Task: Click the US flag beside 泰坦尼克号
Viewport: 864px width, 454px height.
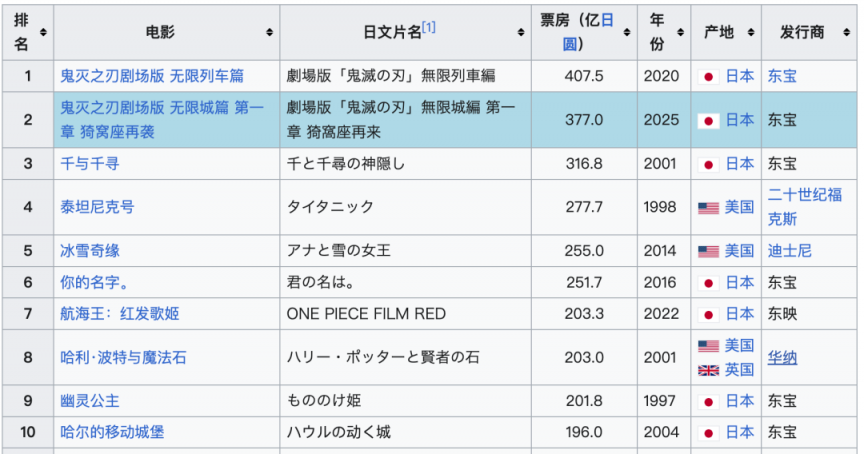Action: pyautogui.click(x=708, y=208)
